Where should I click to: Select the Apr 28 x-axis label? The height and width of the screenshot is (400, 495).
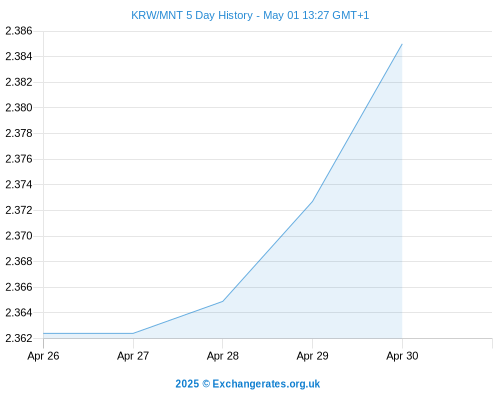pyautogui.click(x=223, y=356)
